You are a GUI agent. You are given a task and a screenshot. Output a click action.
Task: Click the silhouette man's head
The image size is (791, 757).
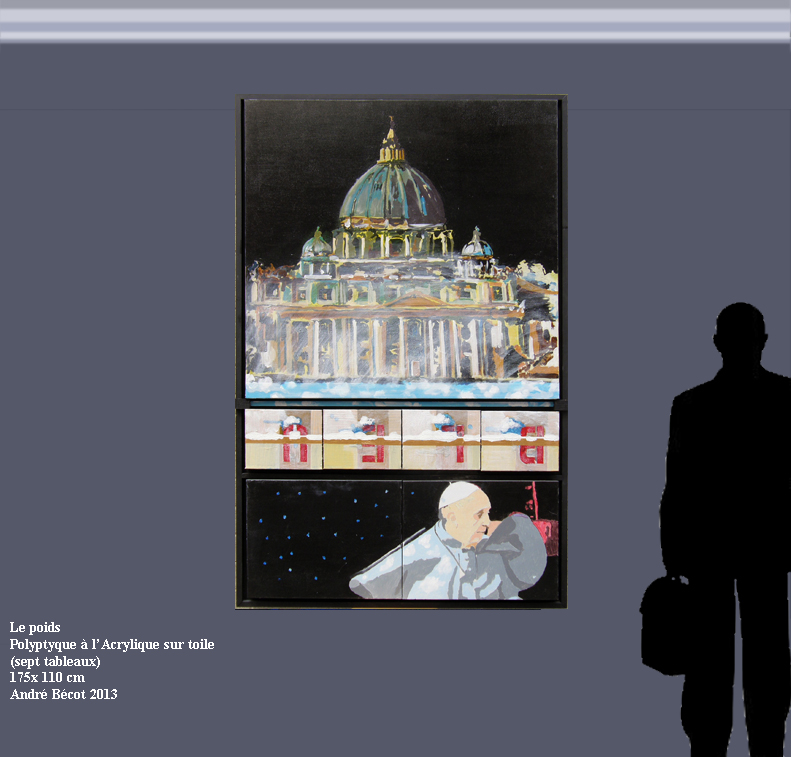740,335
